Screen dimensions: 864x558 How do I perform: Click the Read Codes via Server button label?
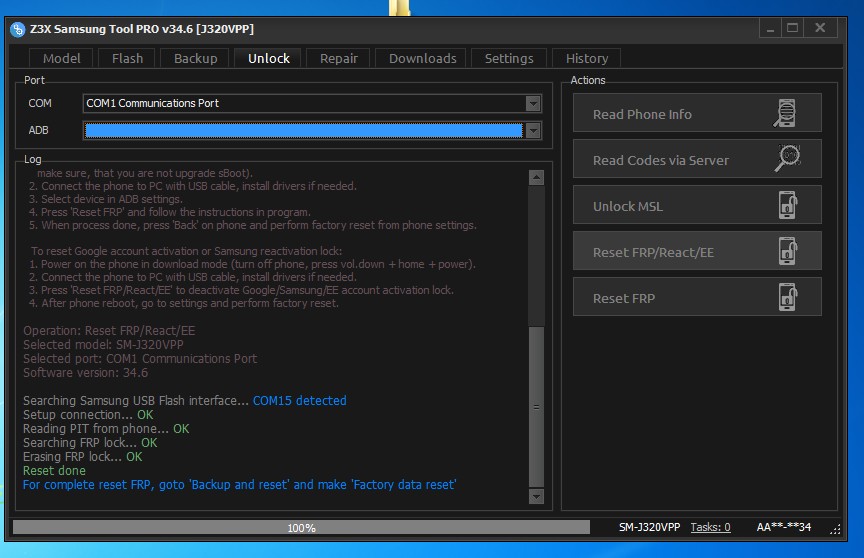point(661,160)
